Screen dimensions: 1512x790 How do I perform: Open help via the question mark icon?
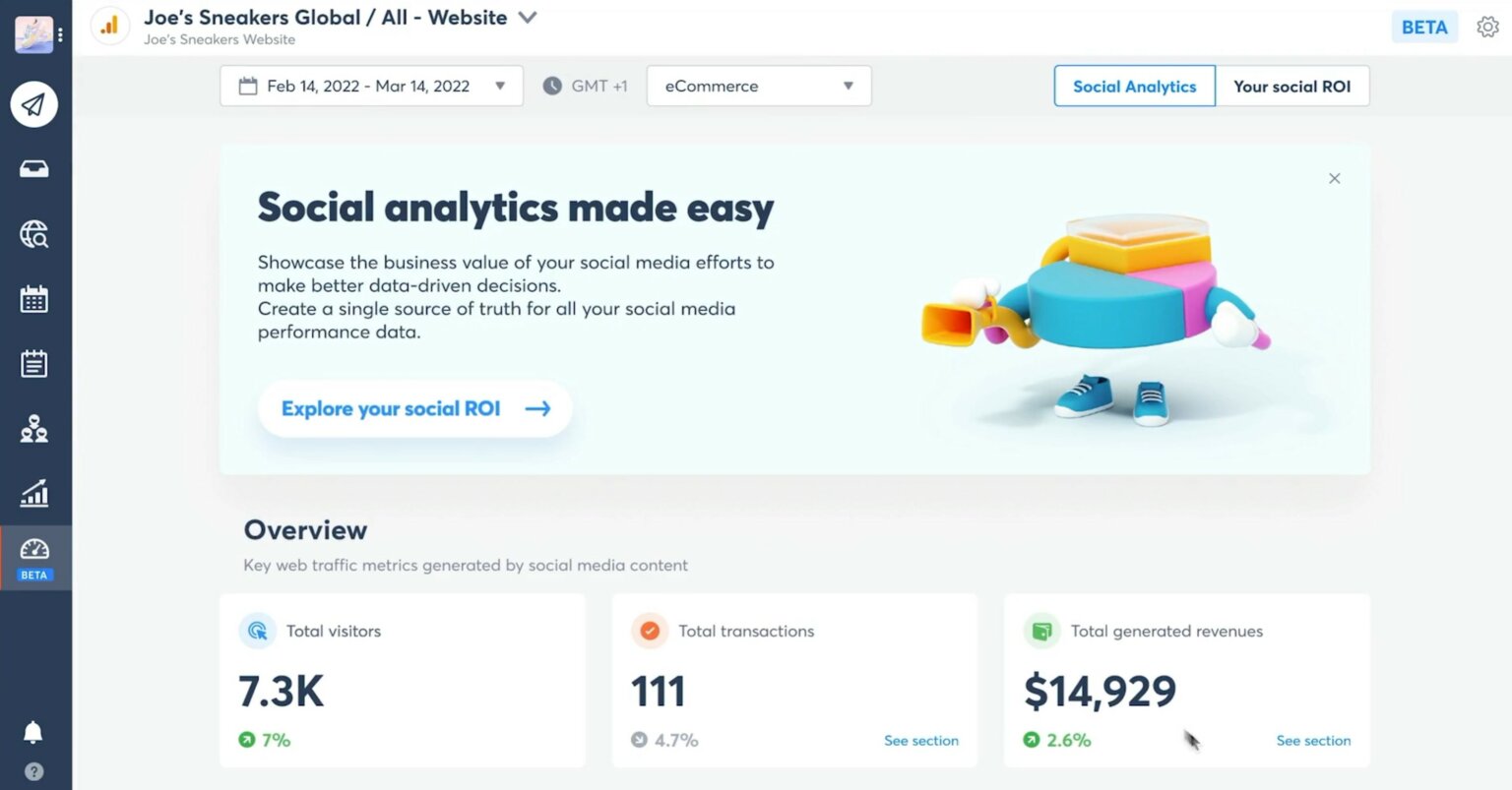point(34,771)
